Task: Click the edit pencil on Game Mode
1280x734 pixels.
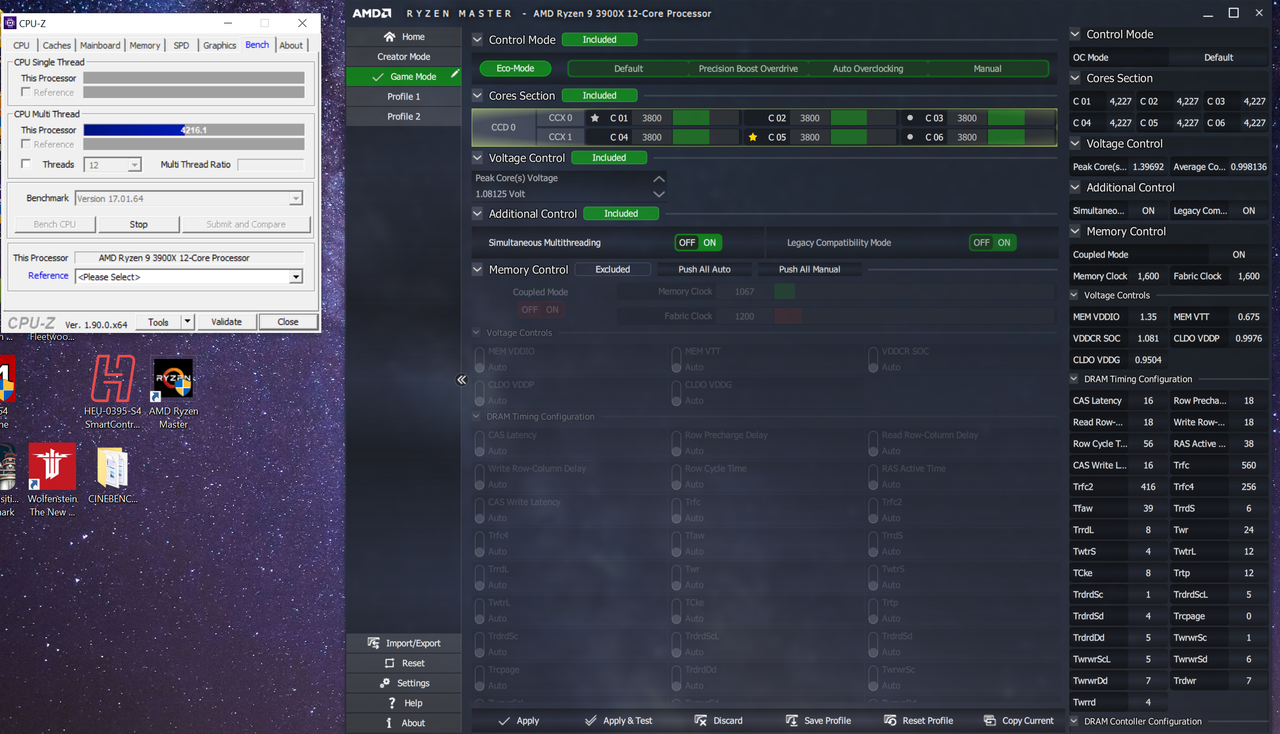Action: coord(455,75)
